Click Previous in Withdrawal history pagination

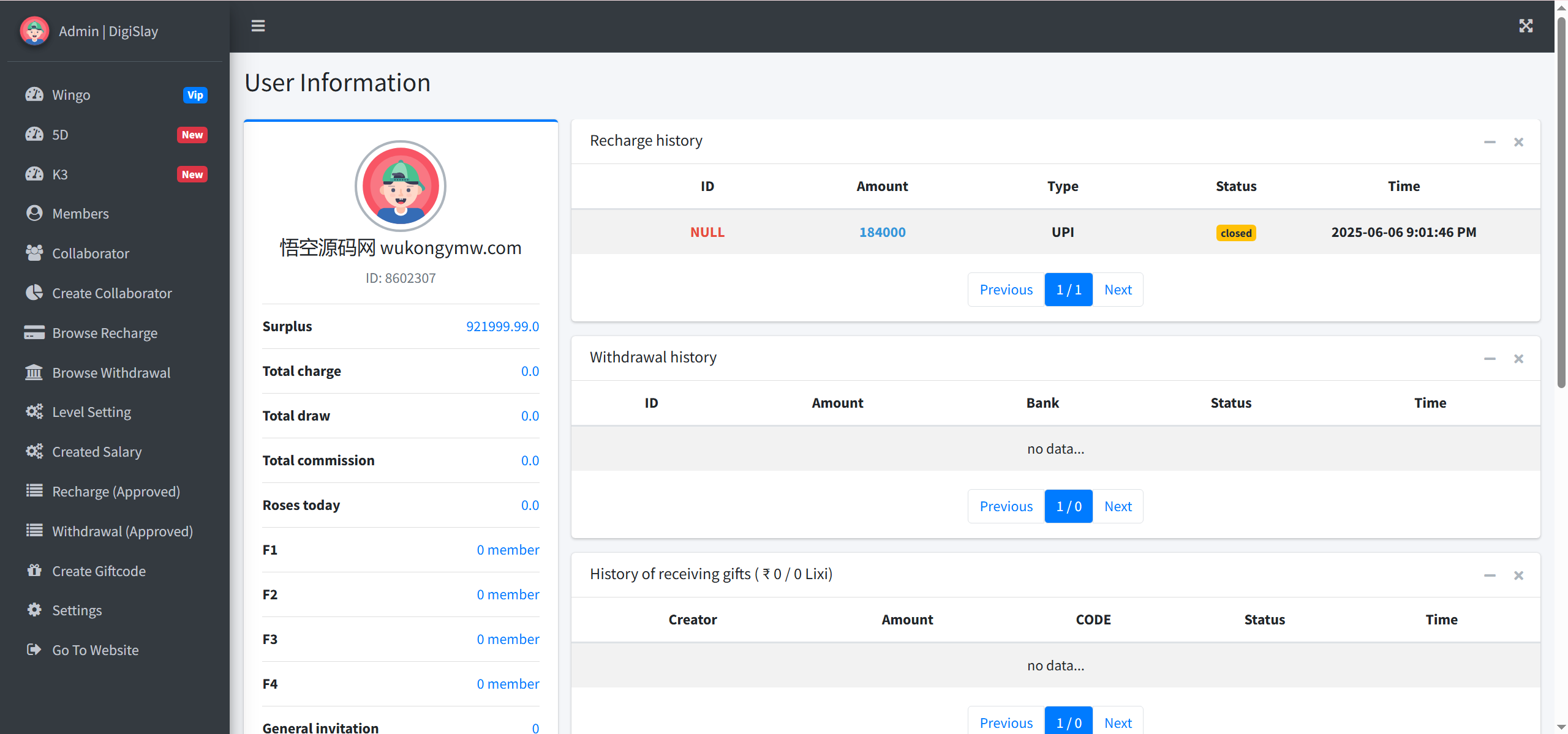click(x=1006, y=506)
